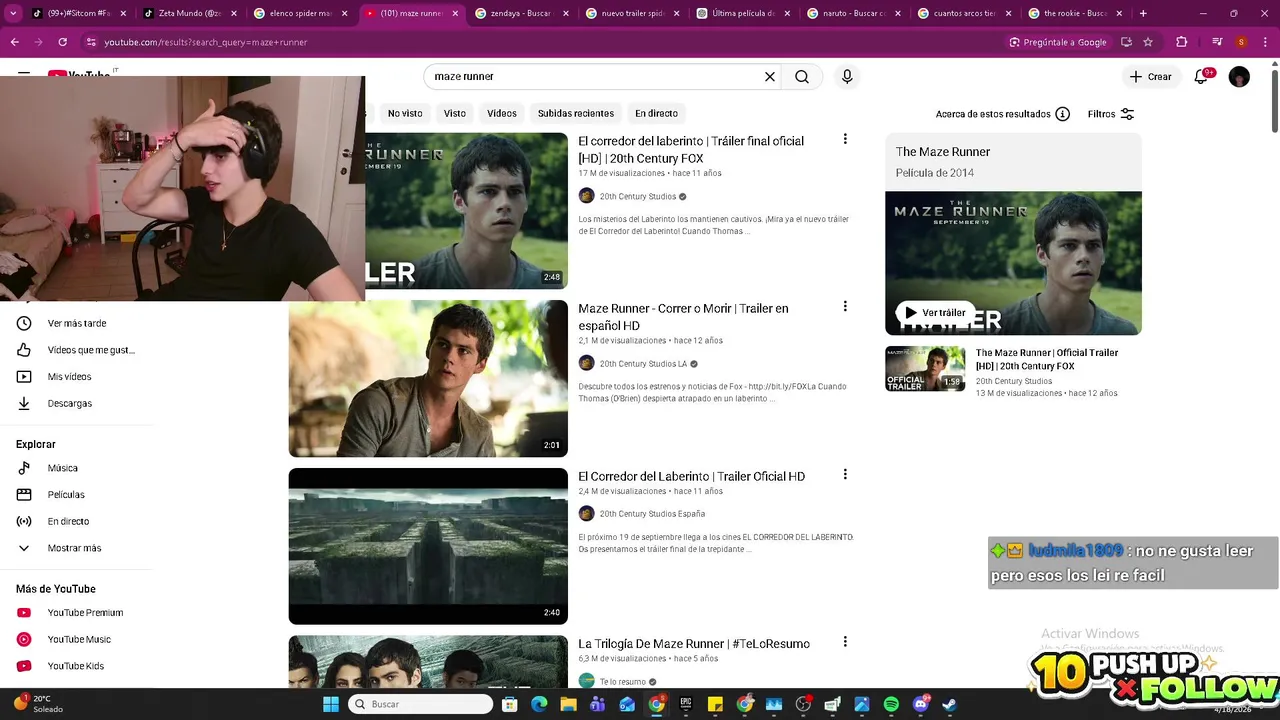Open Acerca de estos resultados info
This screenshot has width=1280, height=720.
coord(1003,114)
